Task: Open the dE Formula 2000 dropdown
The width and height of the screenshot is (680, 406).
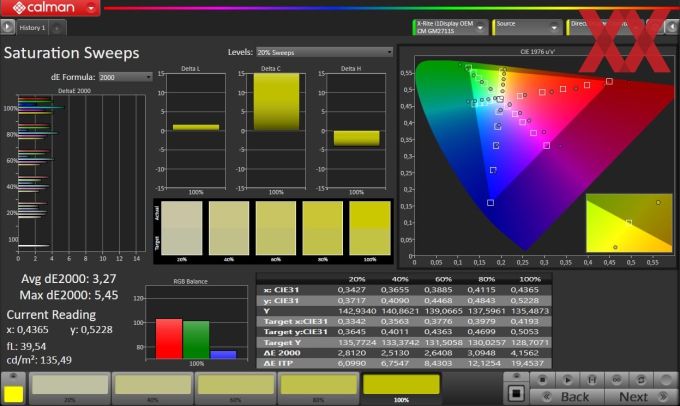Action: pos(125,77)
